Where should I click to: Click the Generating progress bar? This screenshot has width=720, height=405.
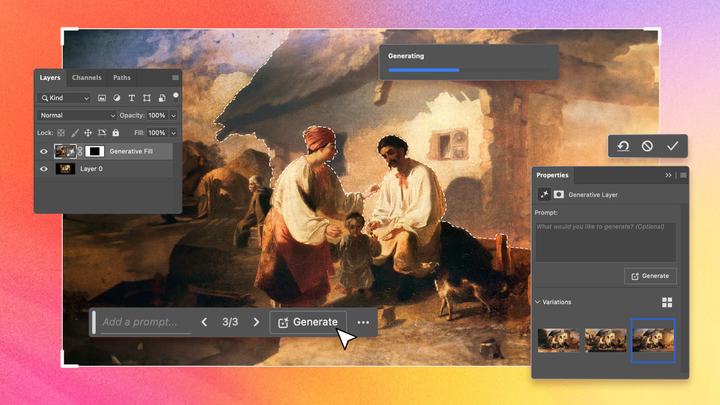pos(468,70)
